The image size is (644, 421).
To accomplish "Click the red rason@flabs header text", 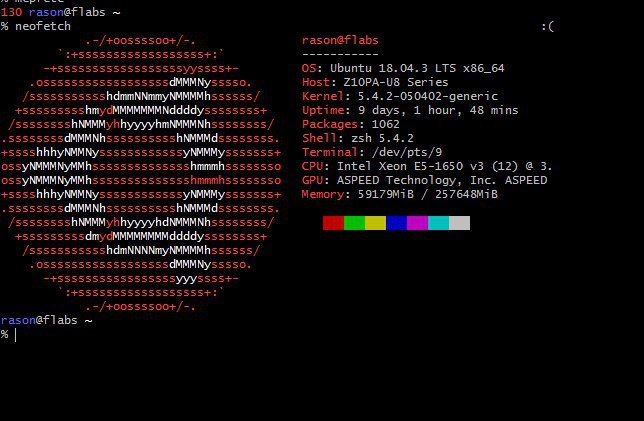I will 340,40.
